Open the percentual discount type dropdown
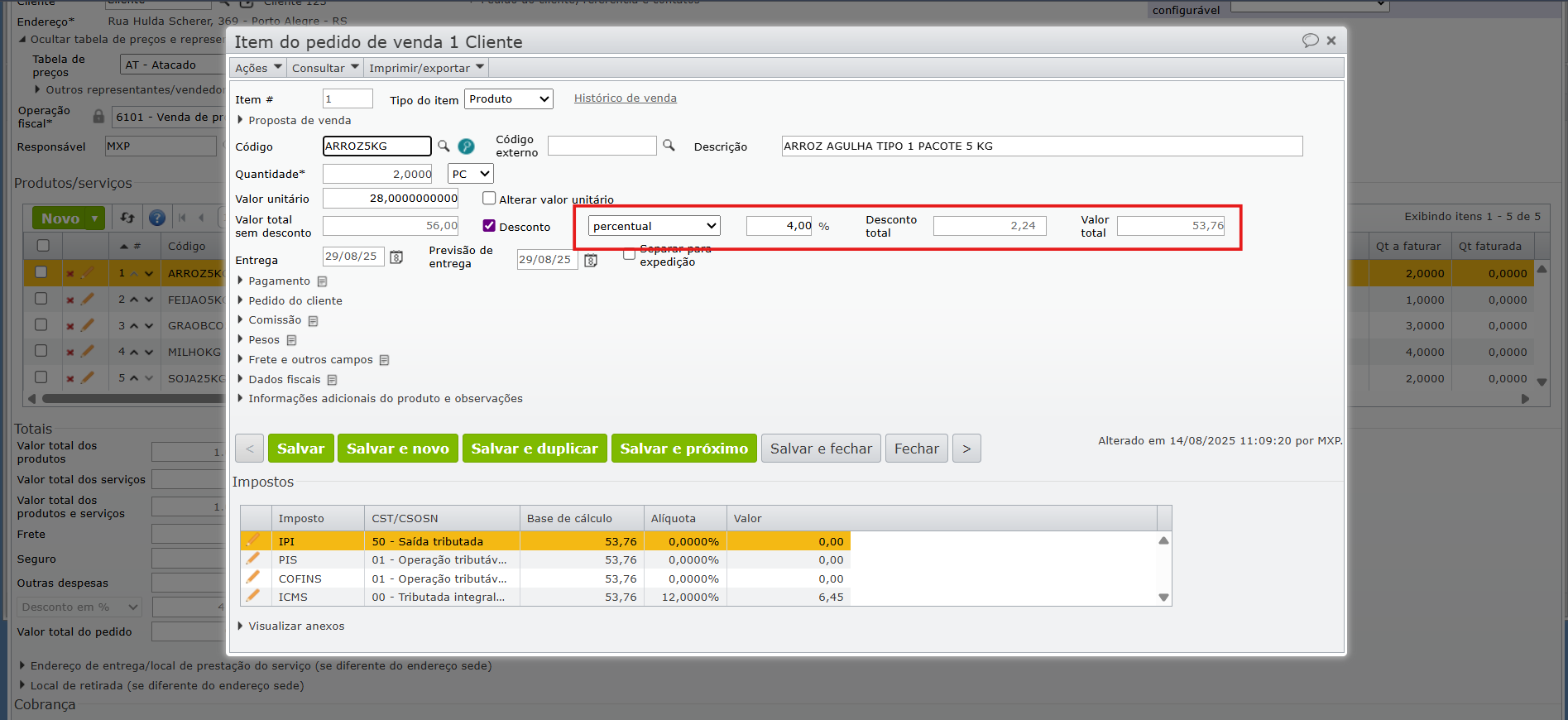This screenshot has width=1568, height=720. [x=654, y=226]
